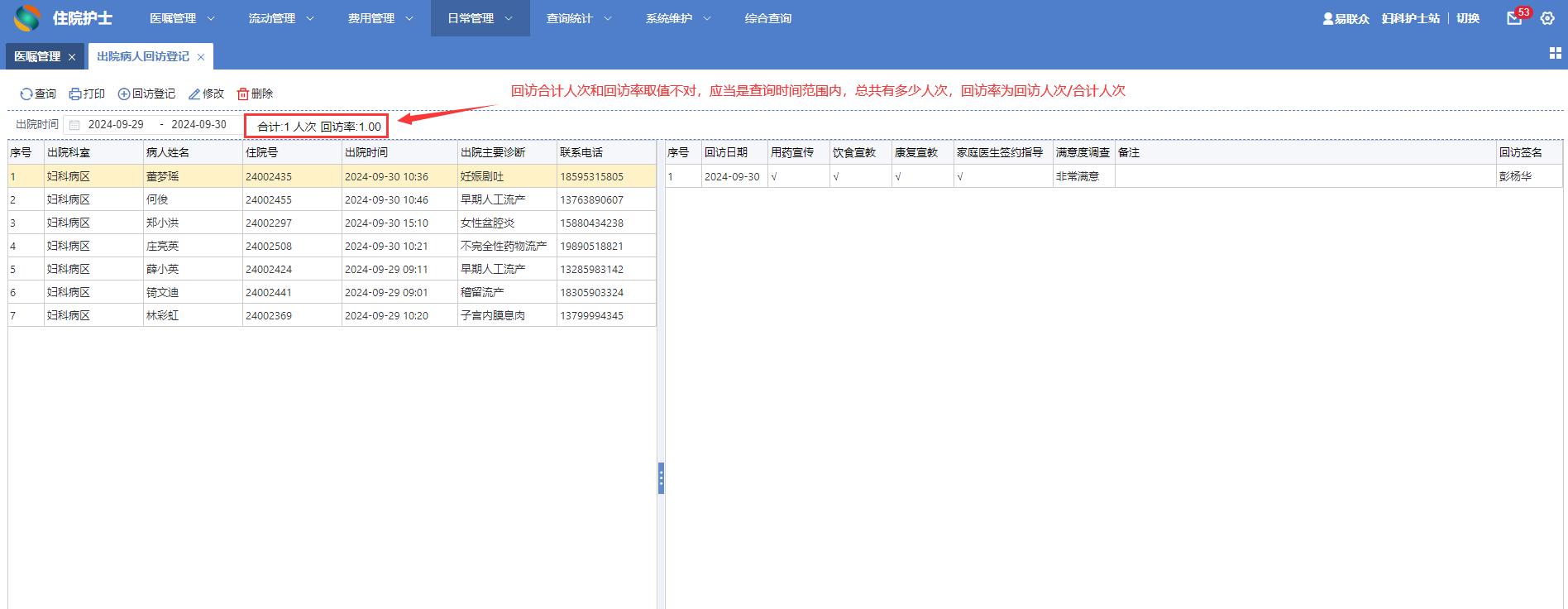Click the 家庭医生签约指导 column header
1568x609 pixels.
click(x=1003, y=153)
